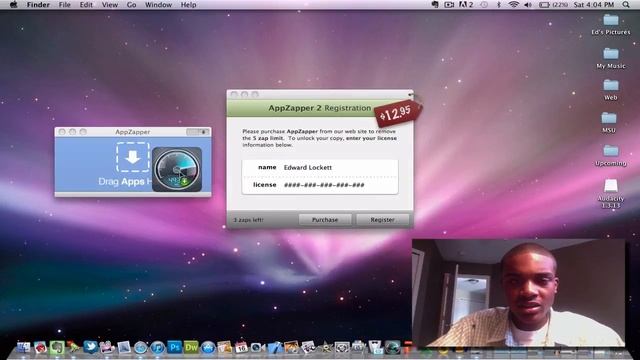Open the Apple menu

(13, 5)
